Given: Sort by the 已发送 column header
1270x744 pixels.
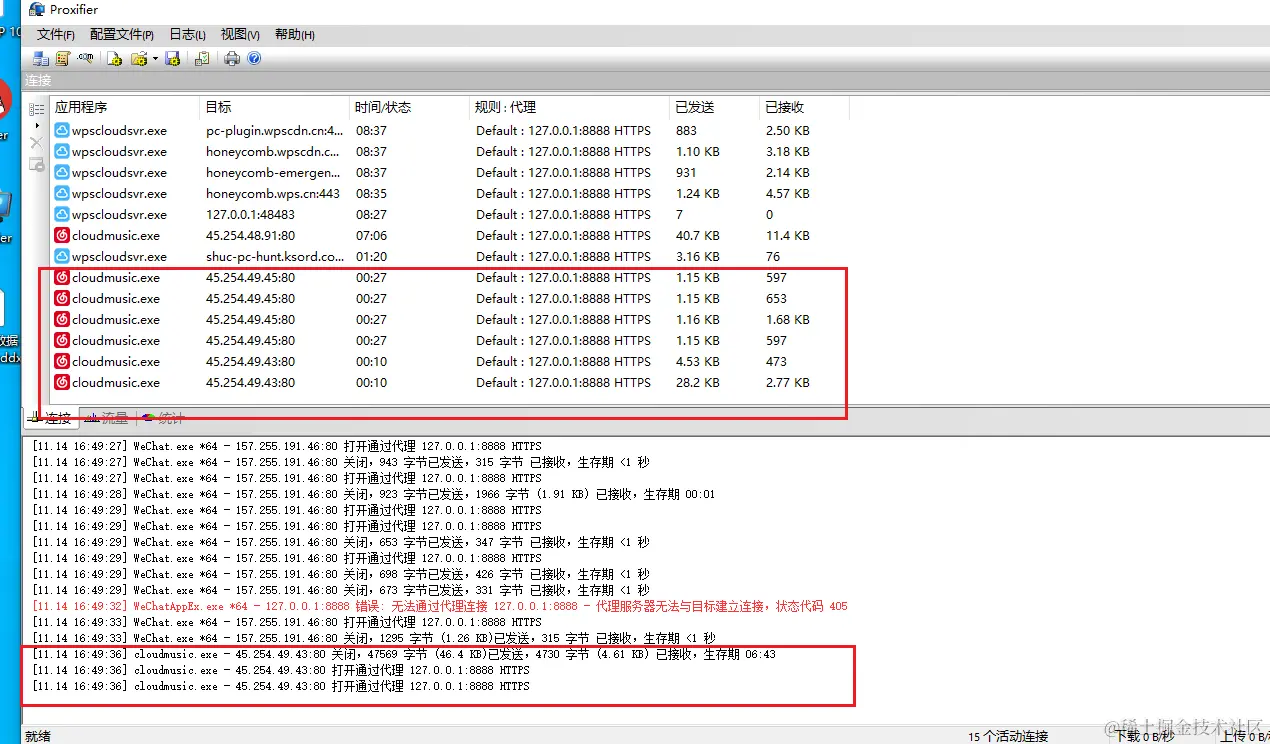Looking at the screenshot, I should [x=715, y=107].
